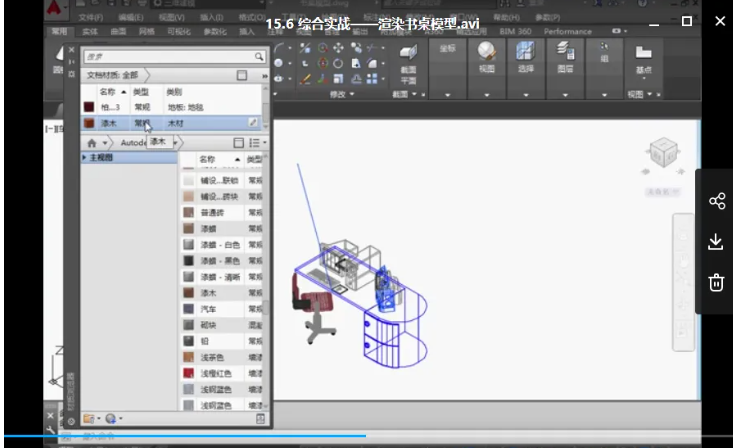Toggle library panel view in document materials bar
This screenshot has width=733, height=448.
pyautogui.click(x=242, y=75)
